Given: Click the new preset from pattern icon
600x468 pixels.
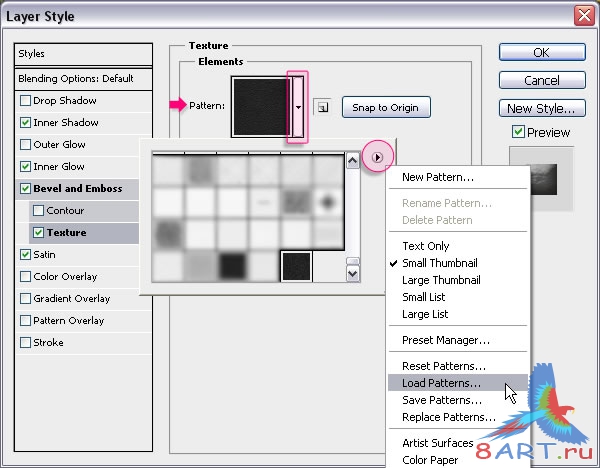Looking at the screenshot, I should pos(323,108).
